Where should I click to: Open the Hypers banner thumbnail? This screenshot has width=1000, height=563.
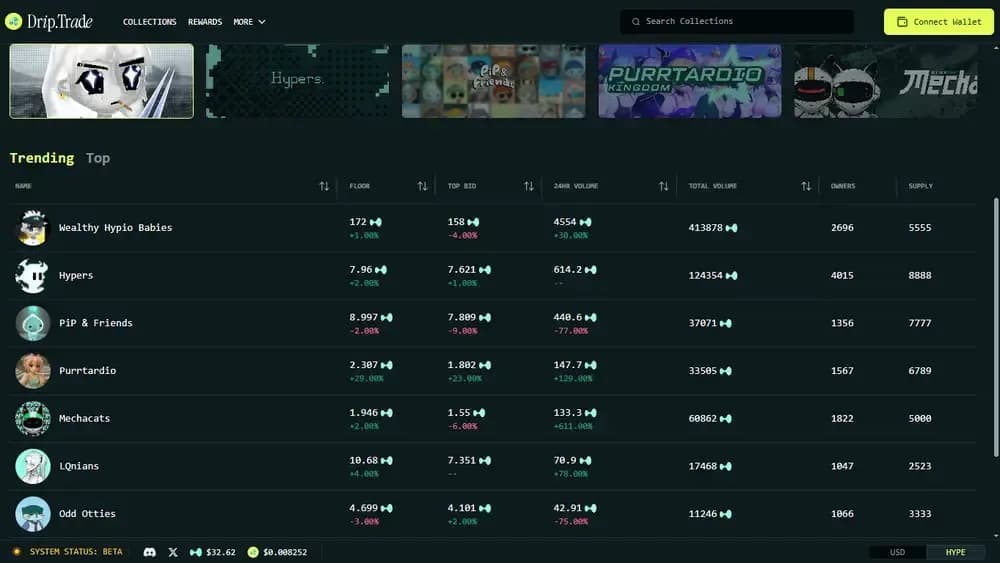(x=297, y=81)
